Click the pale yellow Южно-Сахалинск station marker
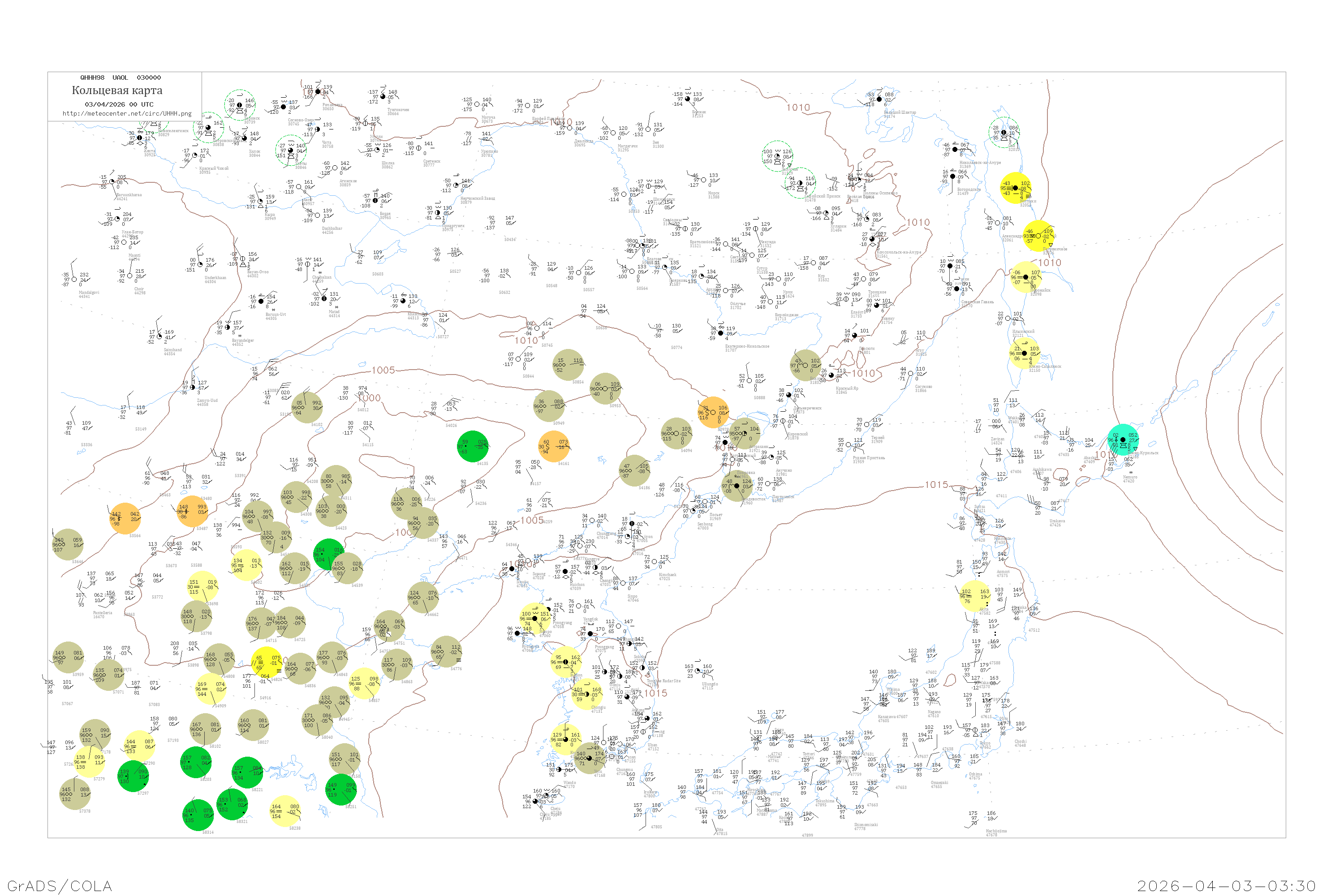The height and width of the screenshot is (896, 1344). point(1024,353)
